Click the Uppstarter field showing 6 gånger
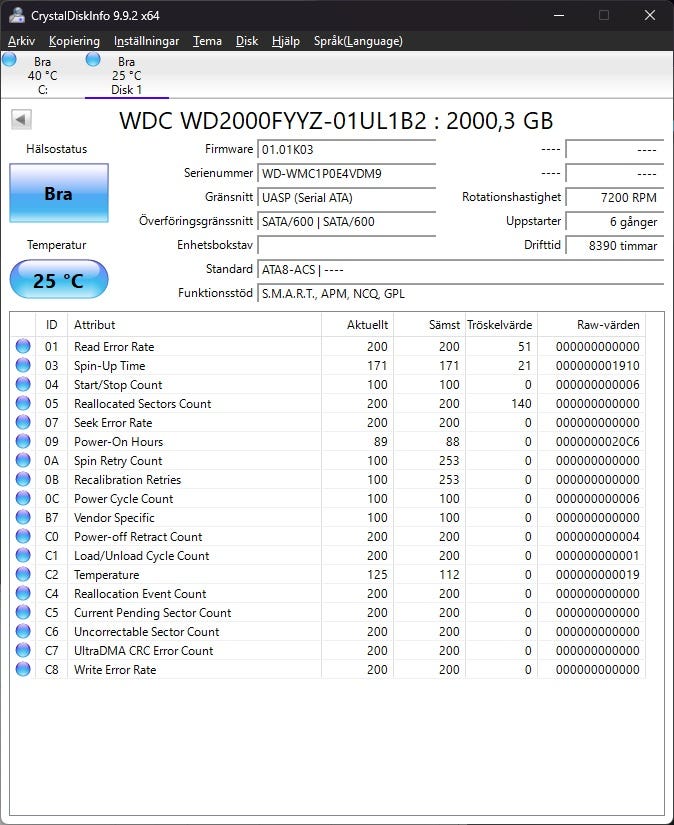Screen dimensions: 674x825 [615, 222]
